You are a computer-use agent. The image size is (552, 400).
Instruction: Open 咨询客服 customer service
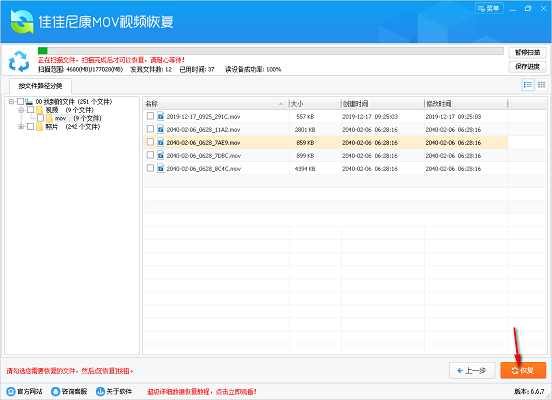(69, 391)
